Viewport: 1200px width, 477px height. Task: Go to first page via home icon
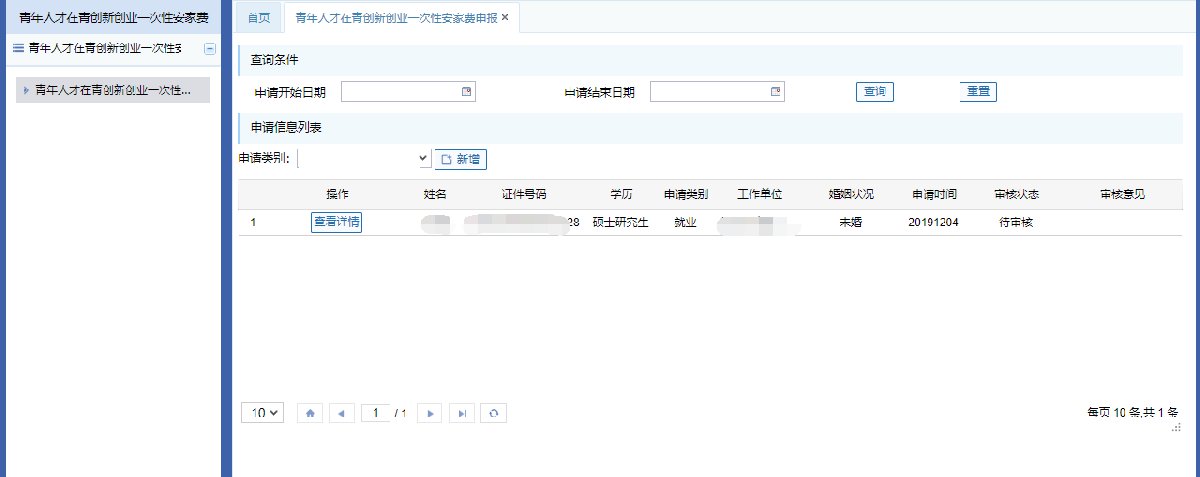tap(311, 413)
